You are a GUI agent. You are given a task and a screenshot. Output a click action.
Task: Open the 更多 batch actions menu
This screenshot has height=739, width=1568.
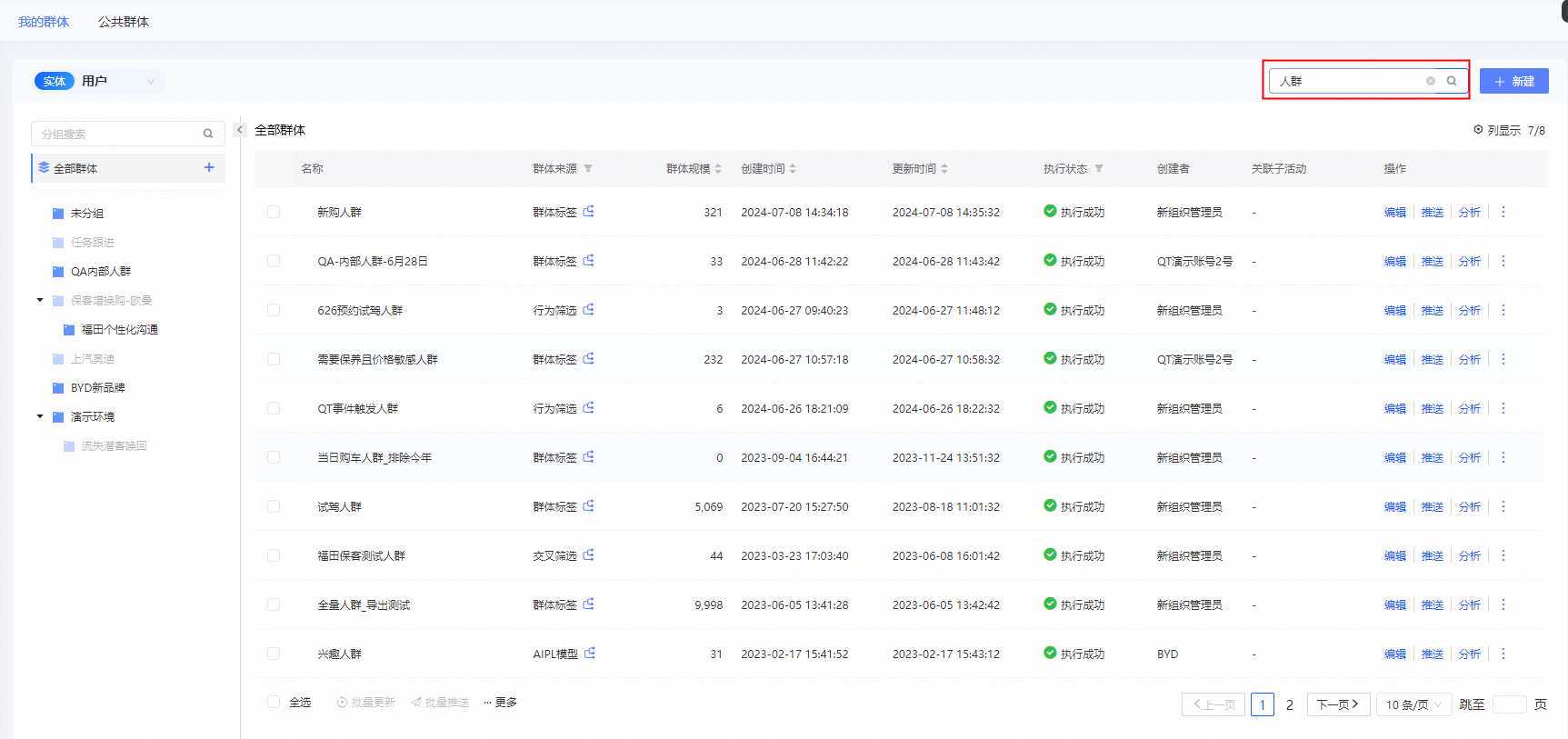coord(501,702)
